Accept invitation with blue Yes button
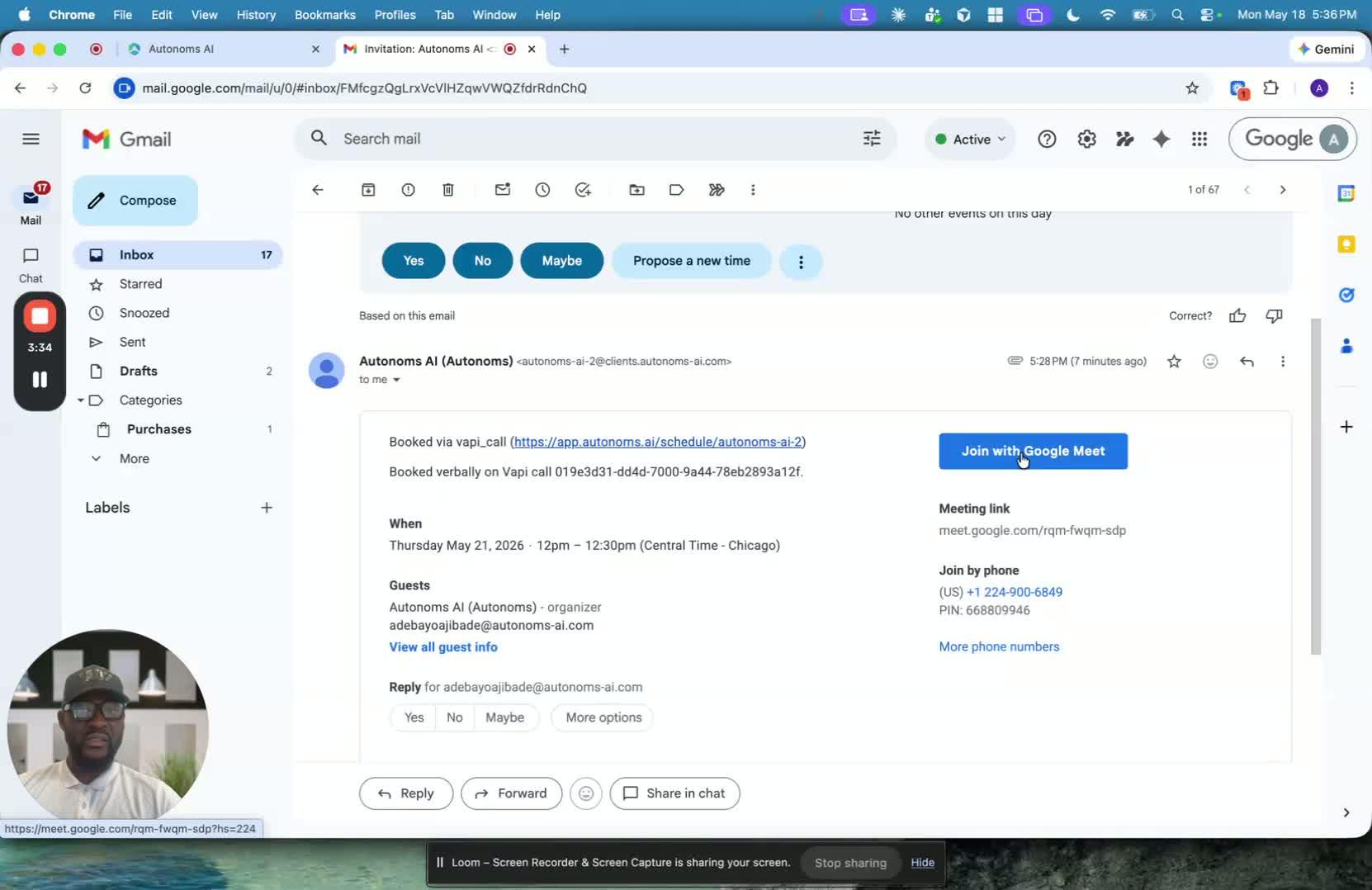This screenshot has width=1372, height=890. [414, 261]
